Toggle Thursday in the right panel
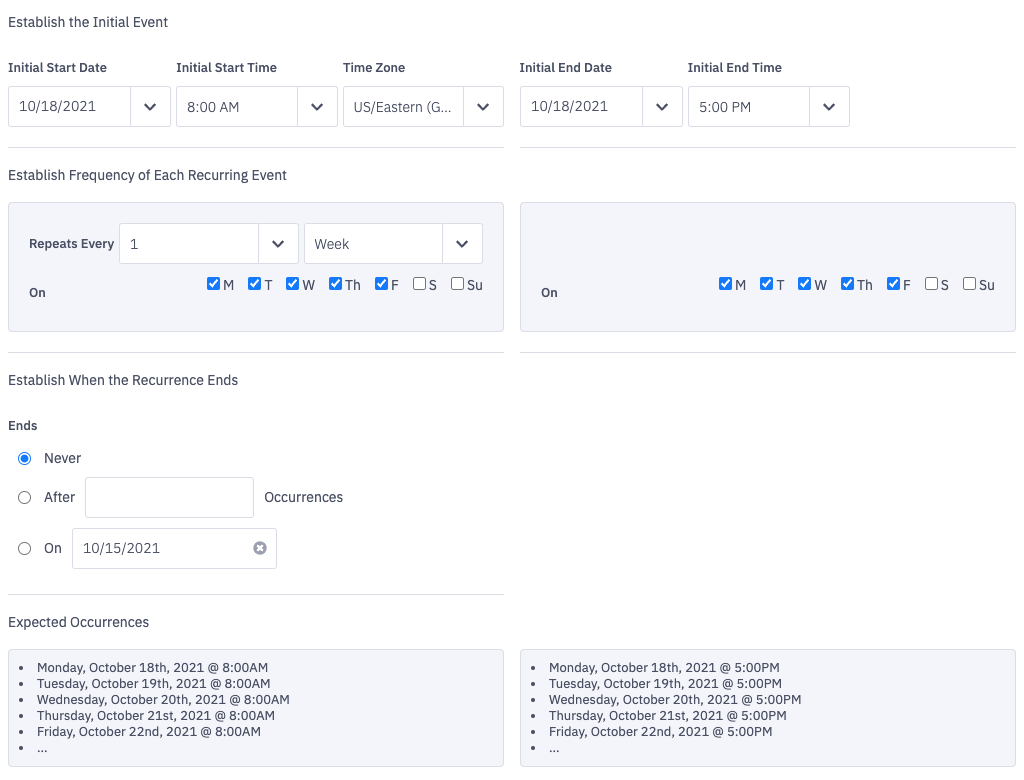 point(848,284)
